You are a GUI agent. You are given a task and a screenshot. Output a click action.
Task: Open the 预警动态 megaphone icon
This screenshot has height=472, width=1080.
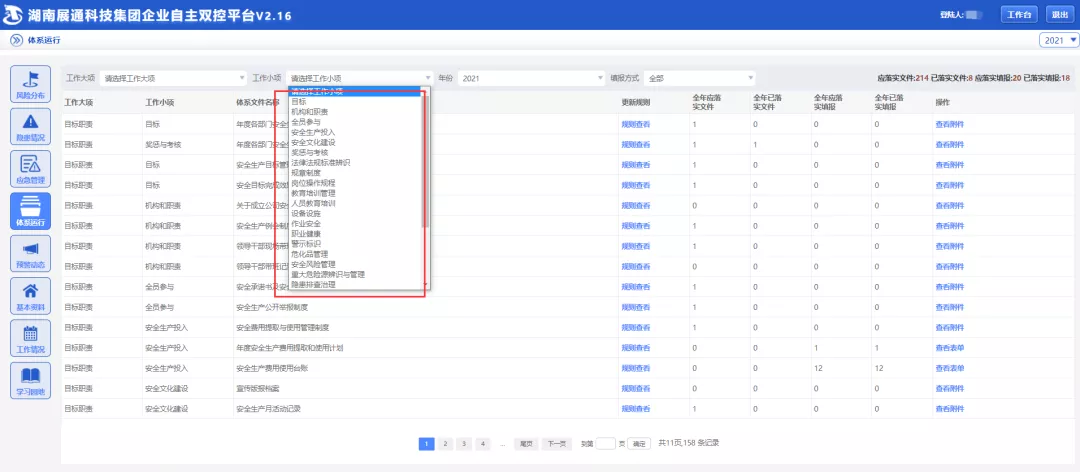tap(31, 254)
